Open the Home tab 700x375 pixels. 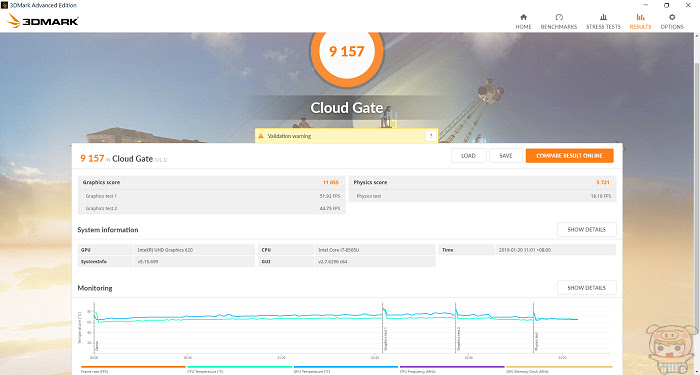[x=523, y=21]
